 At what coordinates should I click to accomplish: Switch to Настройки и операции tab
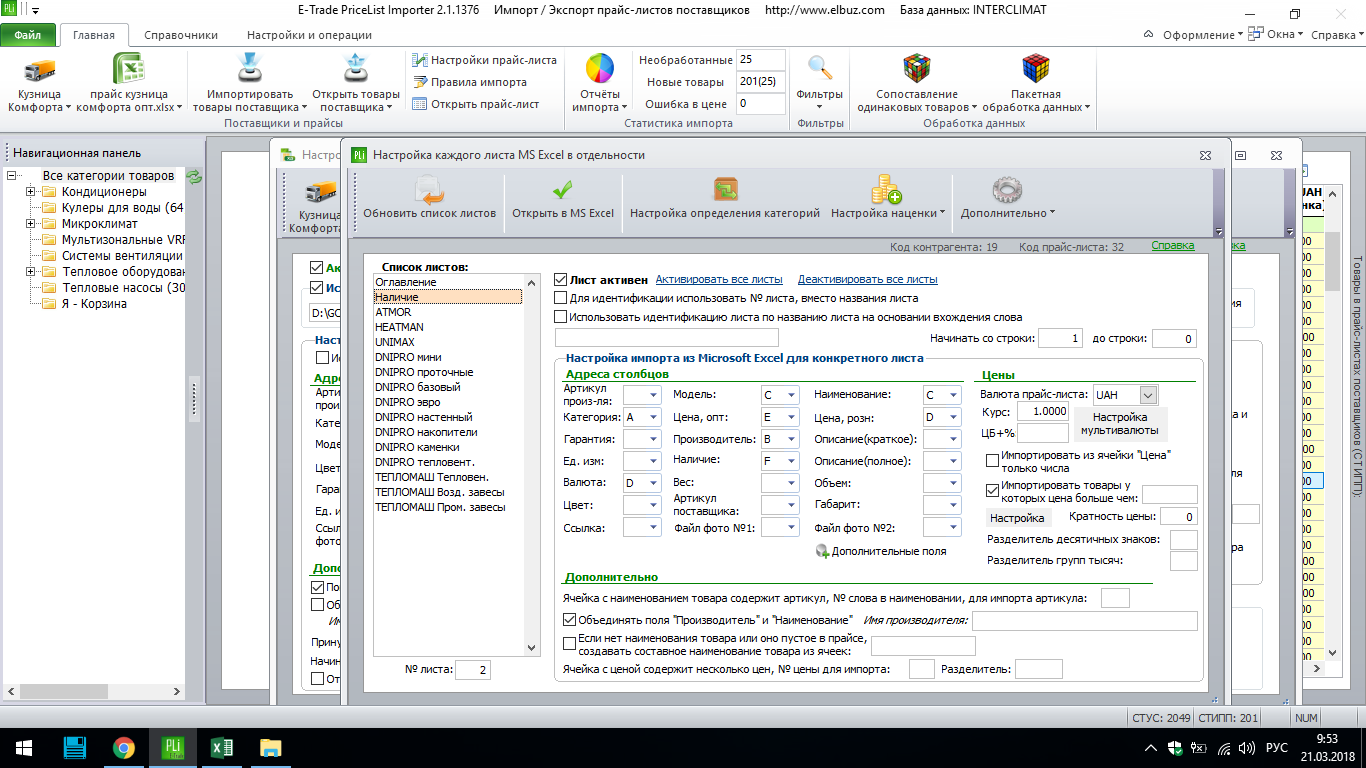click(309, 35)
